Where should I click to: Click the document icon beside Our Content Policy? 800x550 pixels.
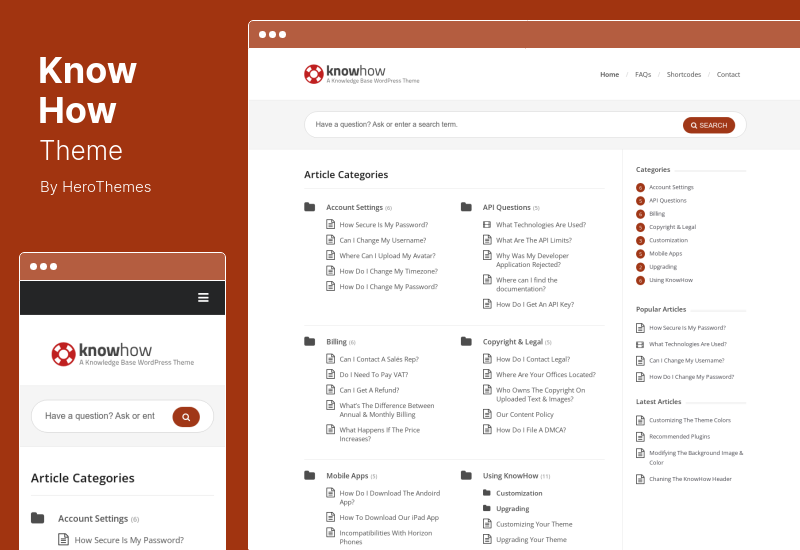[487, 414]
